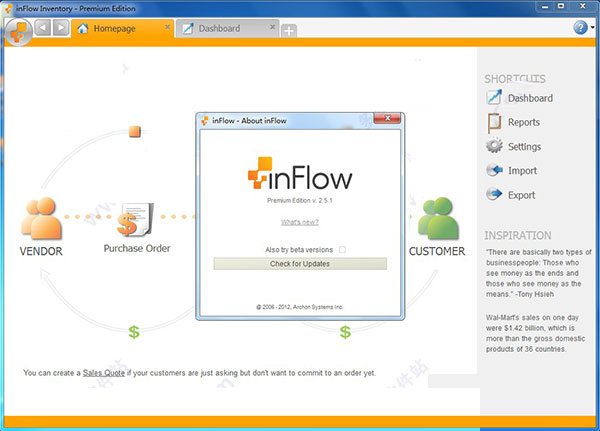
Task: Open Dashboard from the Shortcuts panel
Action: click(x=530, y=98)
